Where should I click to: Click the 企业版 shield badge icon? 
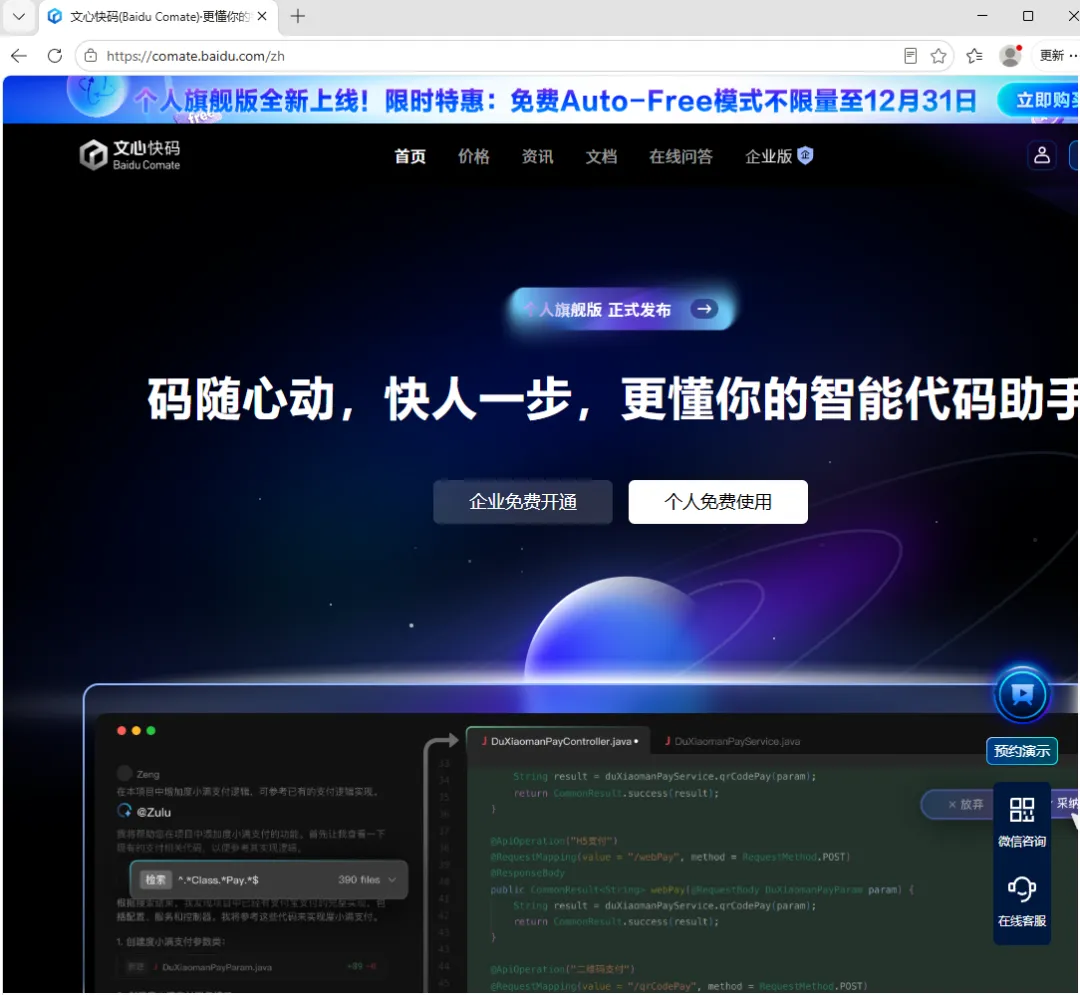[x=805, y=156]
